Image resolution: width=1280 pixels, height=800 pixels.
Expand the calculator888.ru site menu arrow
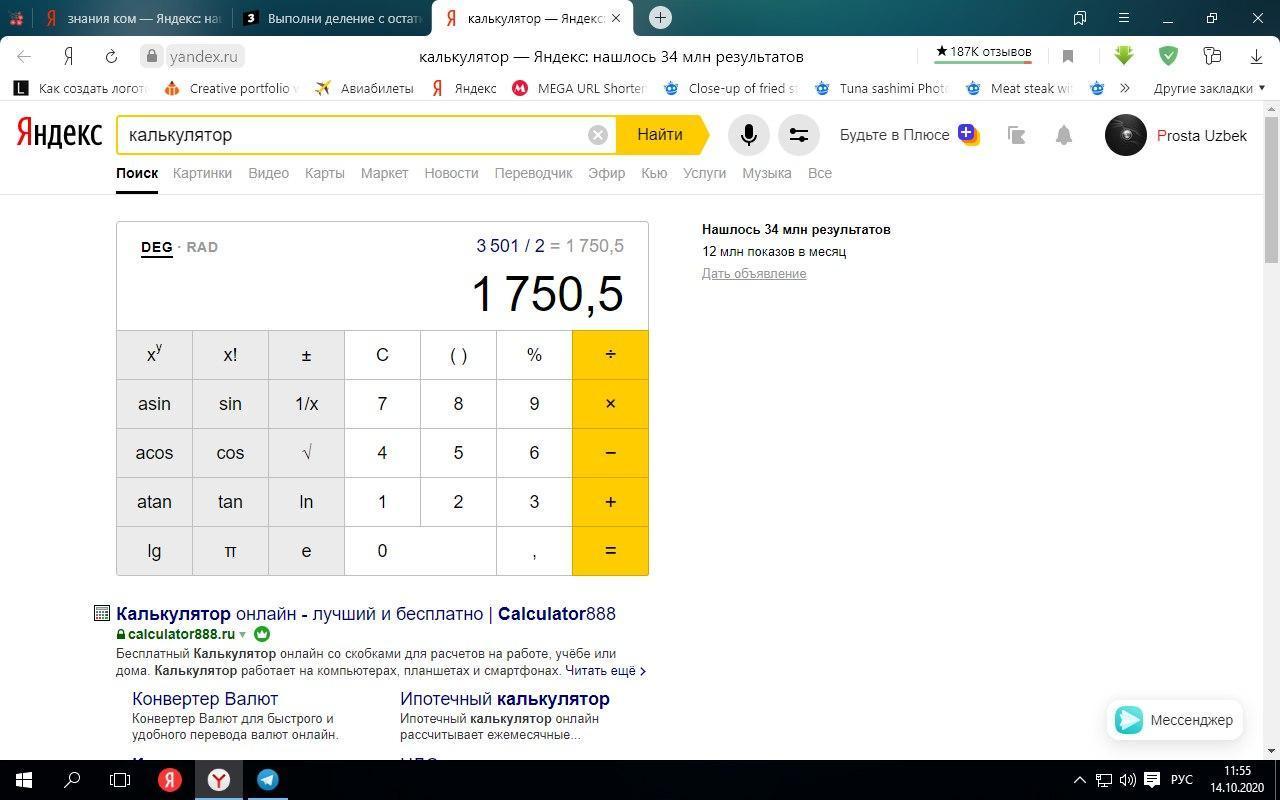242,634
